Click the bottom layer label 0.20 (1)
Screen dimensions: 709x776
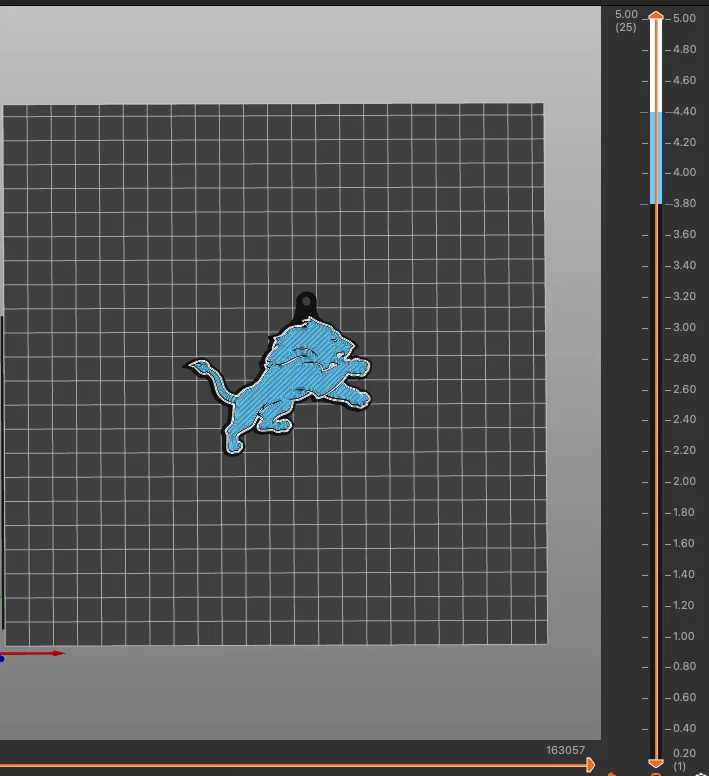684,759
